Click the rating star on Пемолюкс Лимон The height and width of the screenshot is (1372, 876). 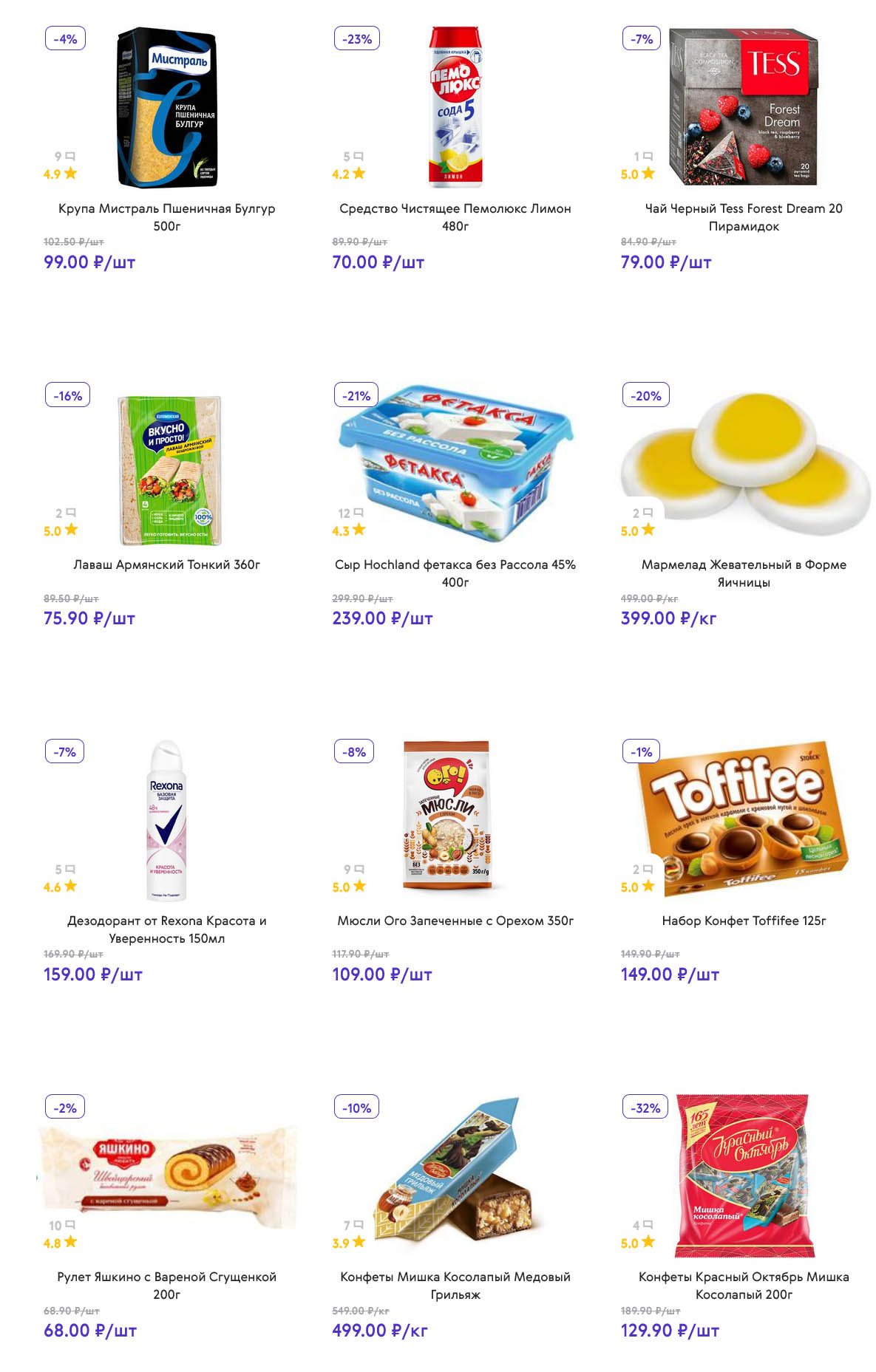[359, 173]
